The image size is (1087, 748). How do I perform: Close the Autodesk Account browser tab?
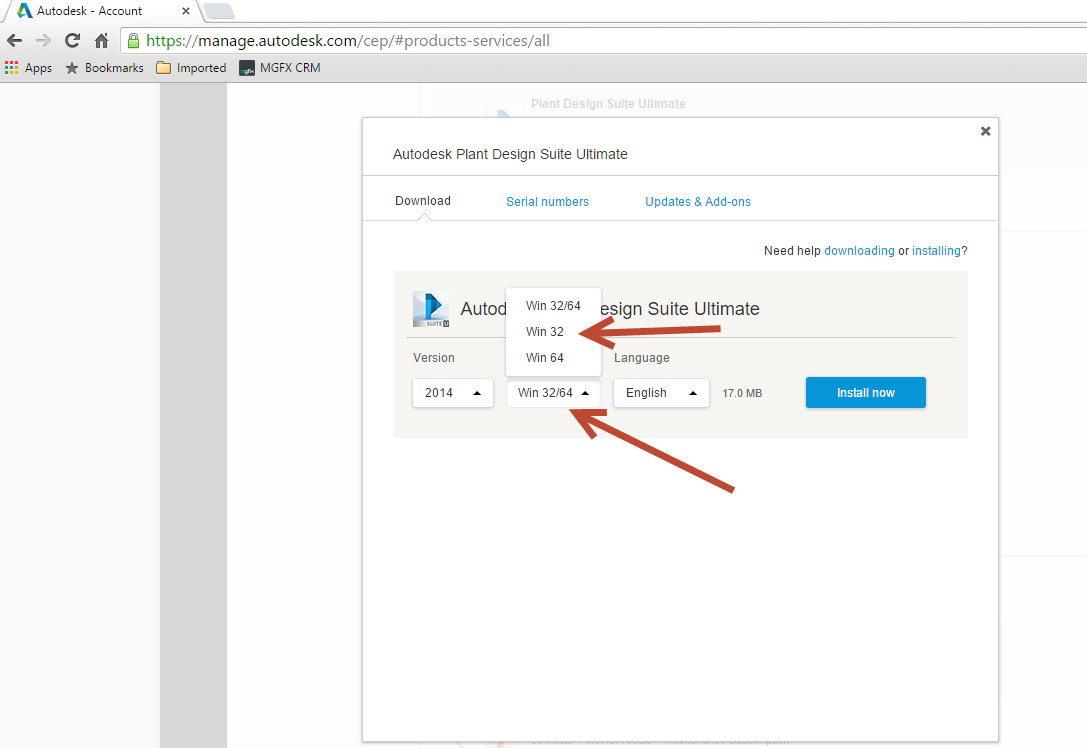click(x=185, y=11)
